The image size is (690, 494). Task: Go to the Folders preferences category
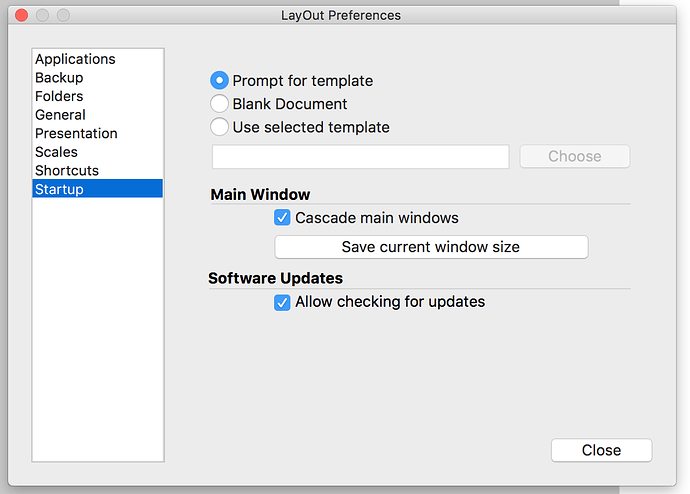60,96
